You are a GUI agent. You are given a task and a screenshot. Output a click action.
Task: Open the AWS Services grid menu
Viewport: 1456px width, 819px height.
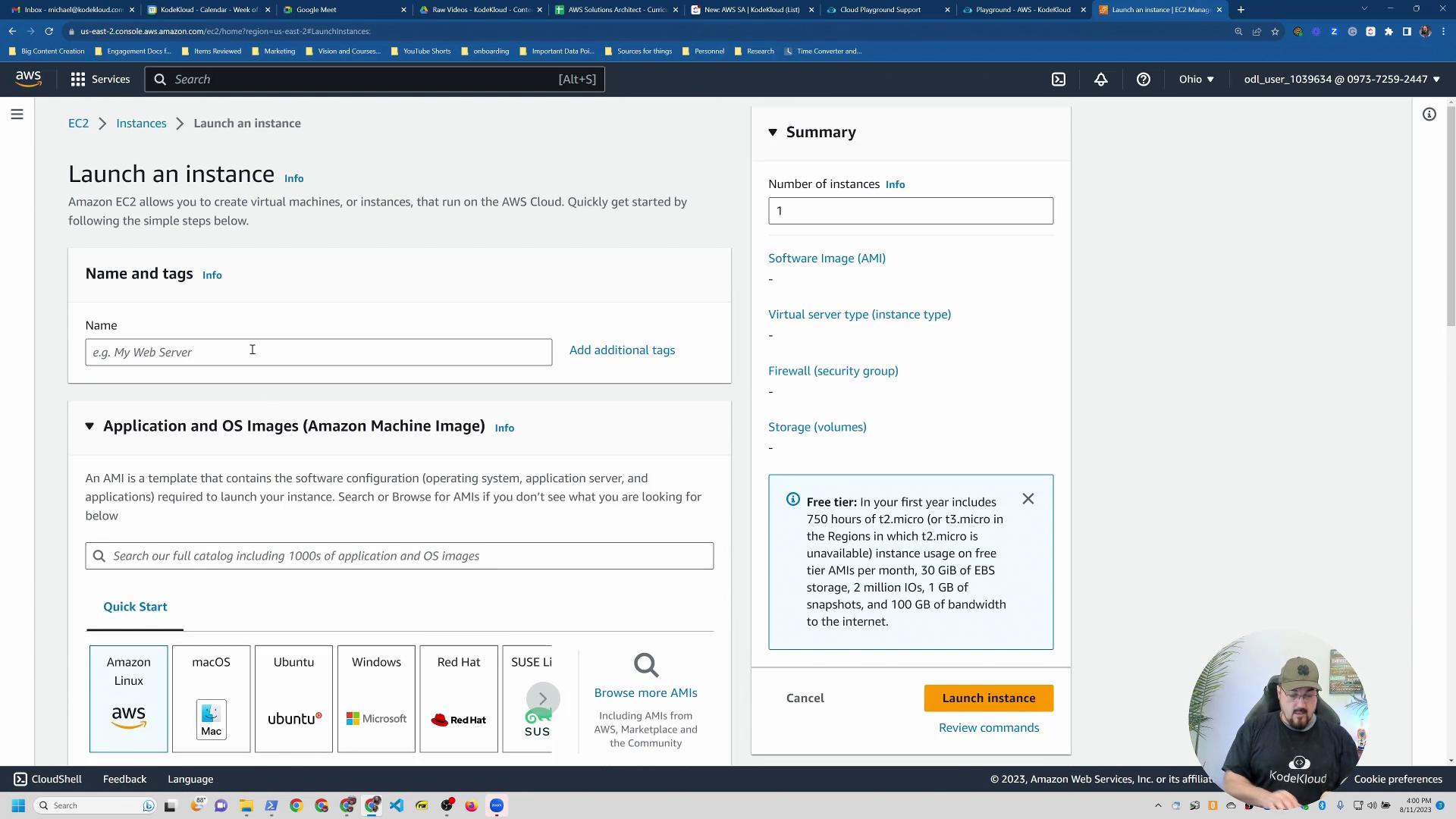click(x=100, y=79)
